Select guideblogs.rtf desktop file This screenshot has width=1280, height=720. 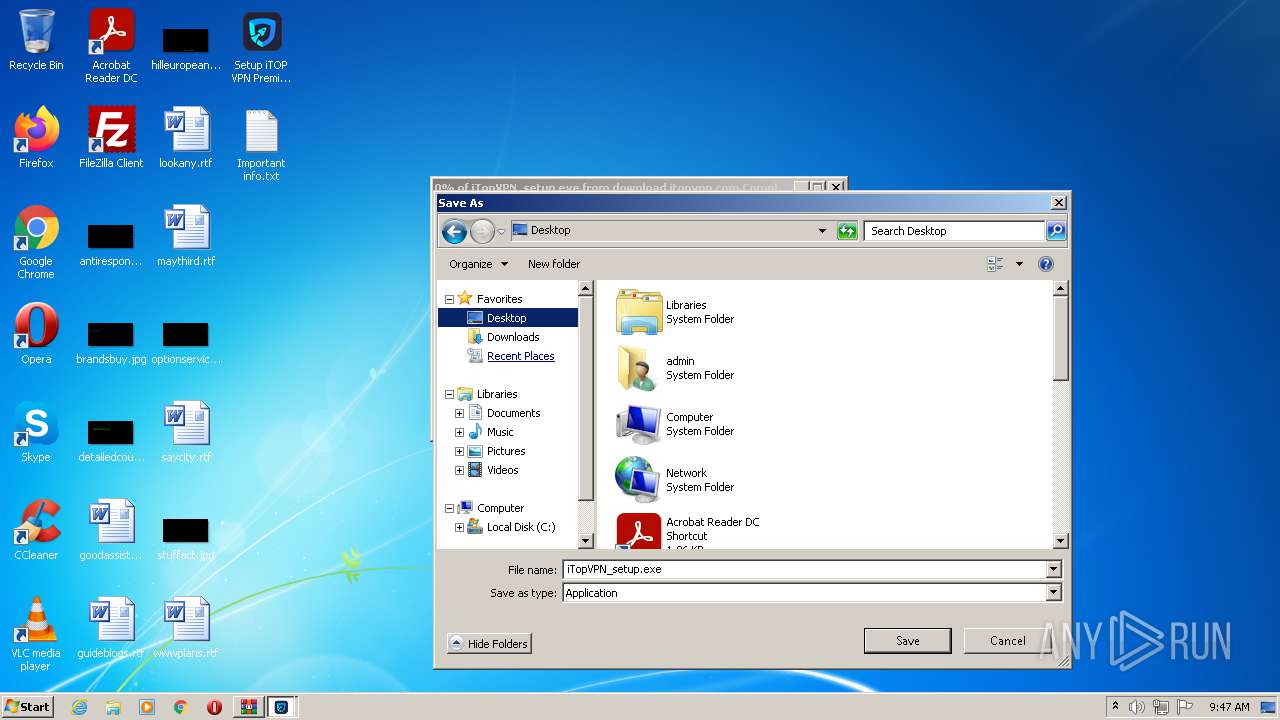(x=111, y=628)
